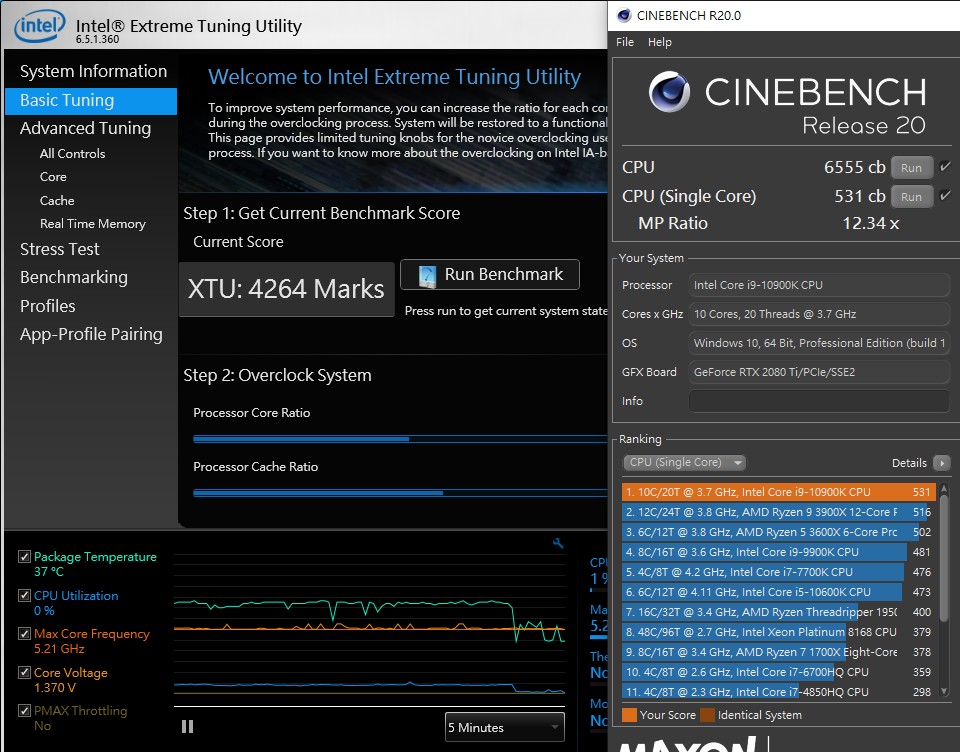Click the ranking list scroll-down arrow

[944, 691]
